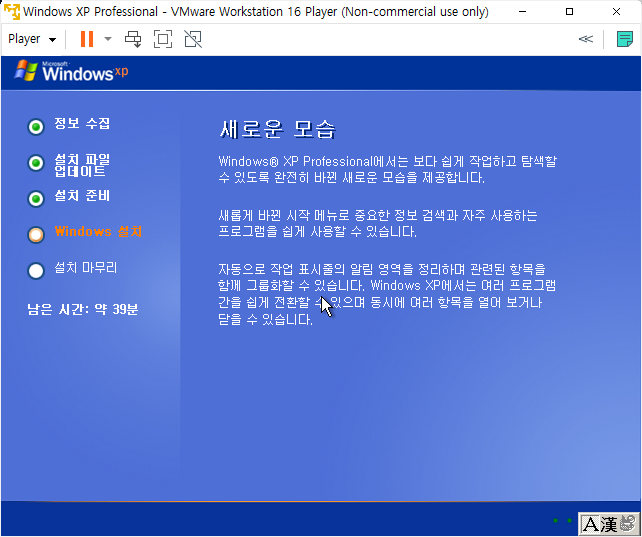Click the orange Windows 설치 label
642x537 pixels.
tap(98, 232)
